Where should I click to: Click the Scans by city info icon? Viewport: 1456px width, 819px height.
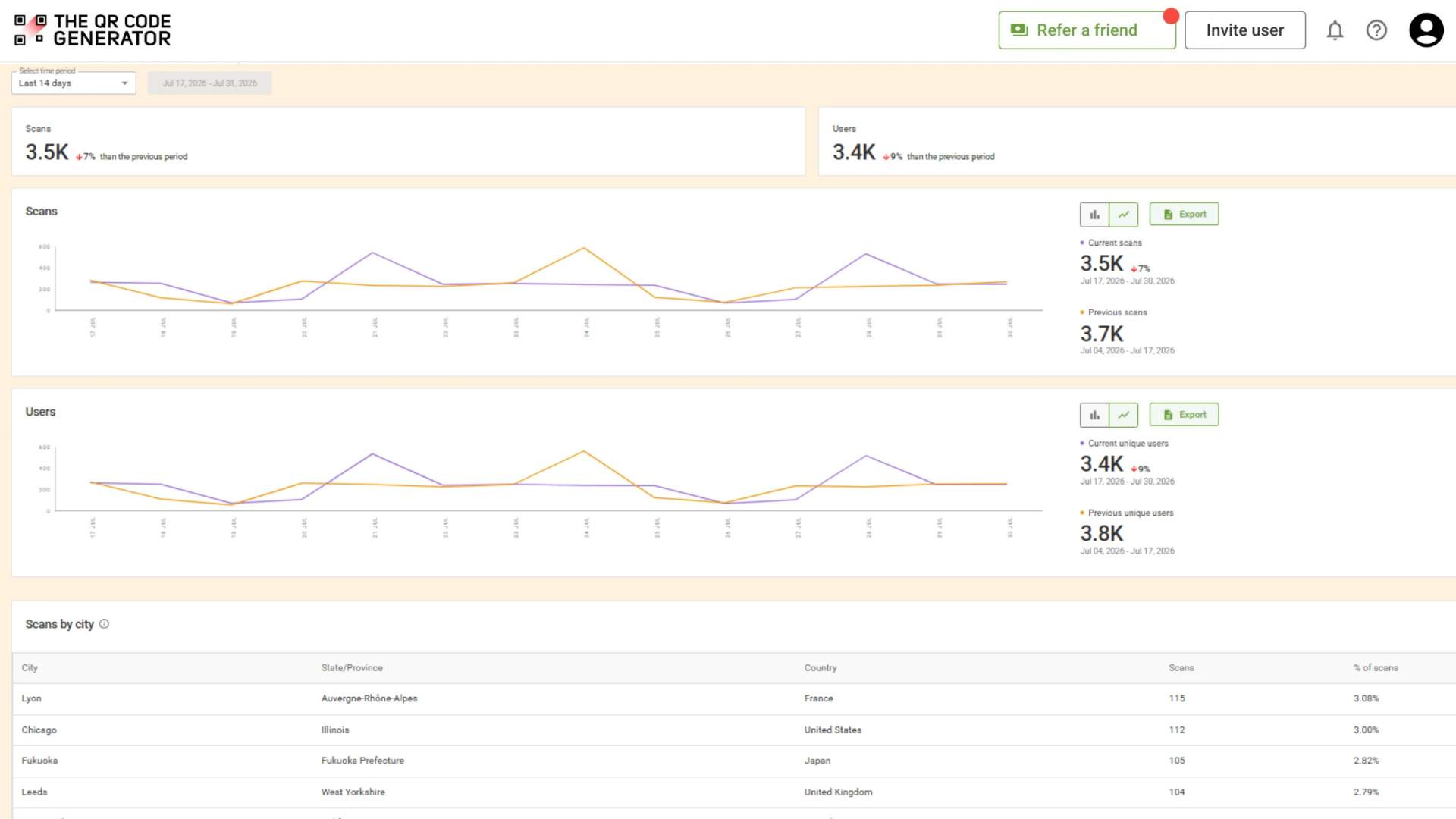coord(105,624)
